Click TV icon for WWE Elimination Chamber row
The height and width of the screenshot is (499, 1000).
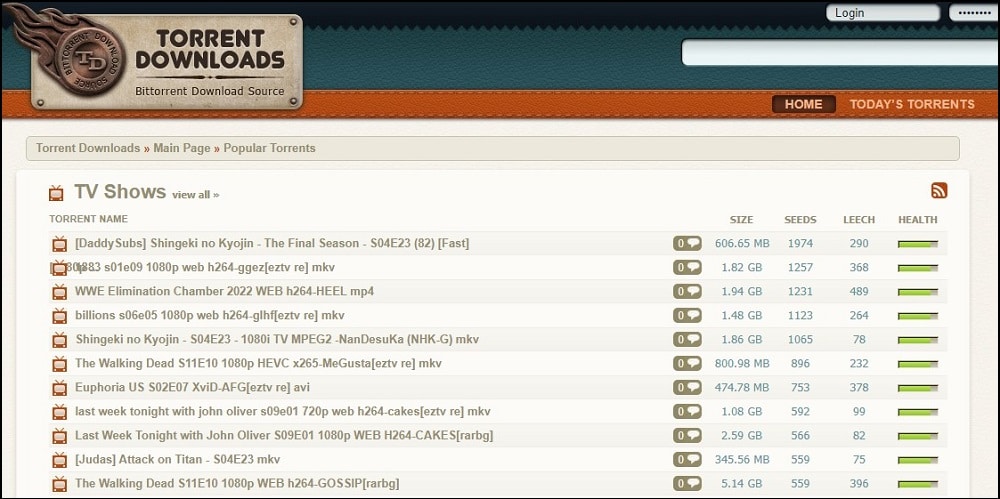[59, 292]
